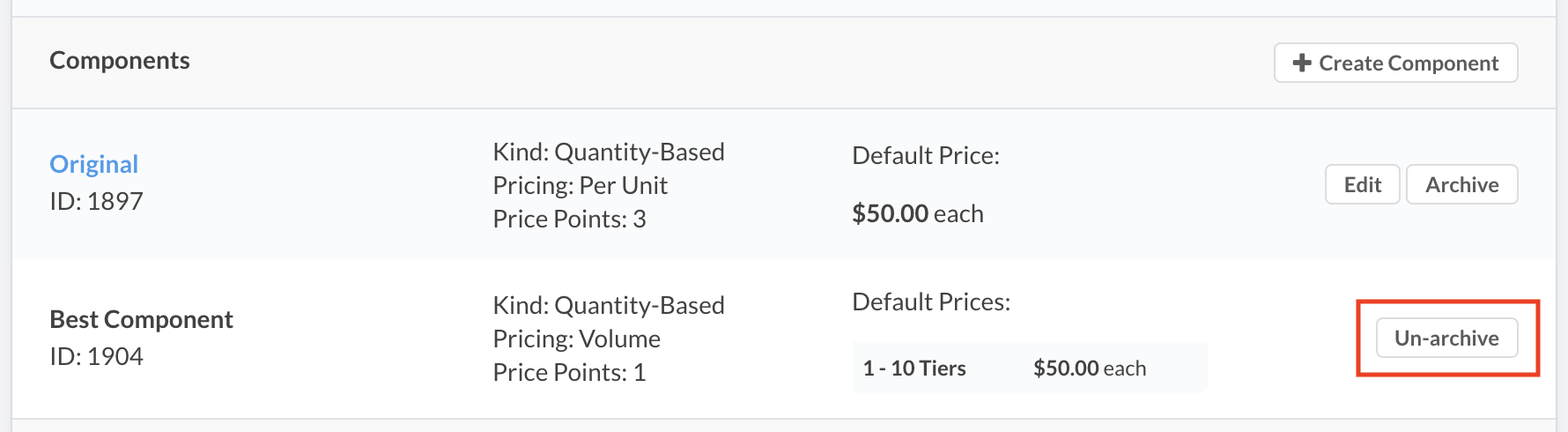Click the Default Prices: label

(x=931, y=302)
